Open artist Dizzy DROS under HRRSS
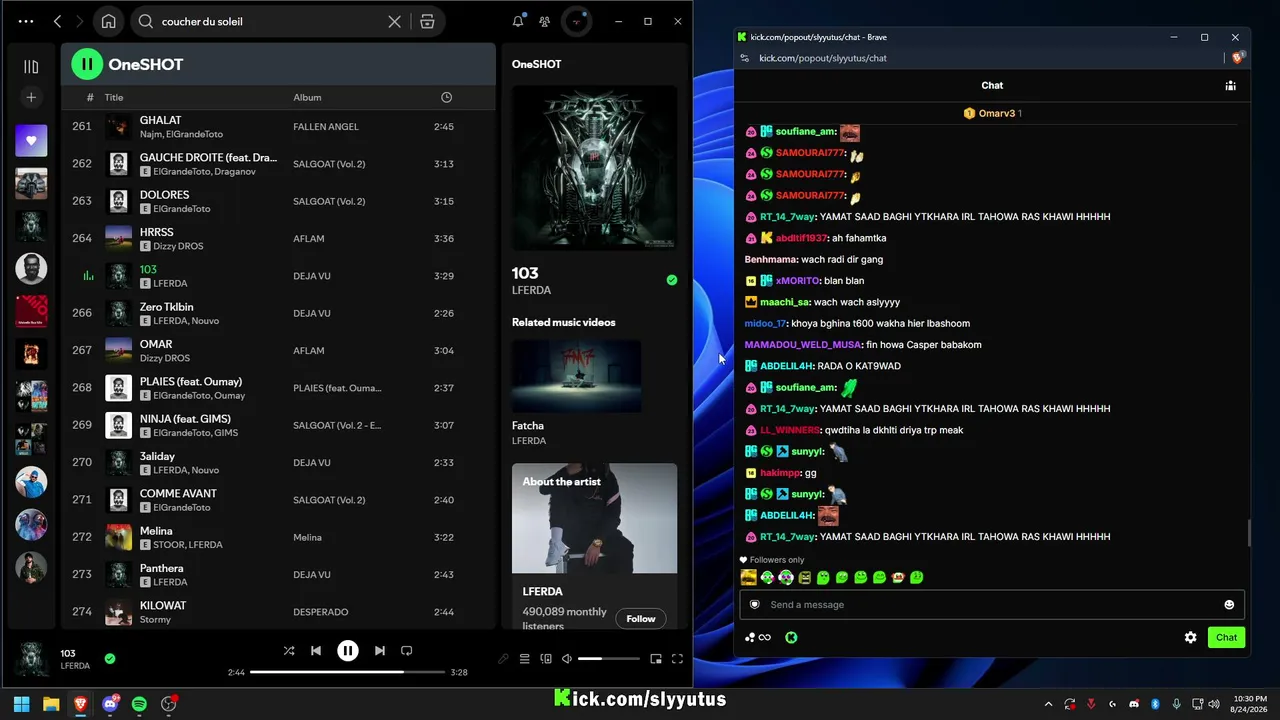1280x720 pixels. pos(176,246)
